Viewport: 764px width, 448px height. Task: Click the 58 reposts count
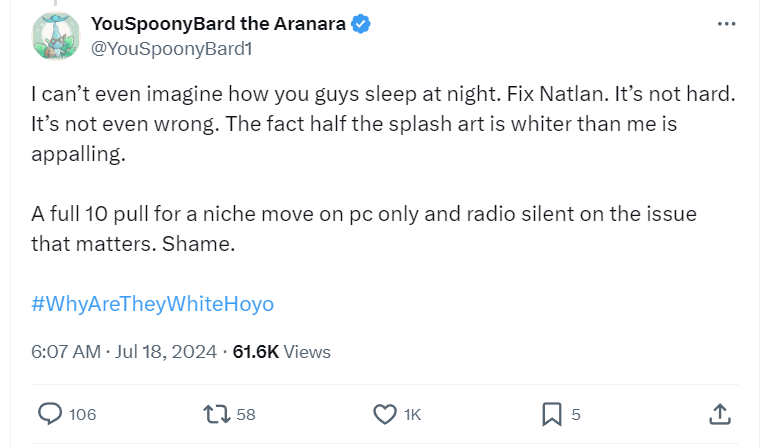246,414
